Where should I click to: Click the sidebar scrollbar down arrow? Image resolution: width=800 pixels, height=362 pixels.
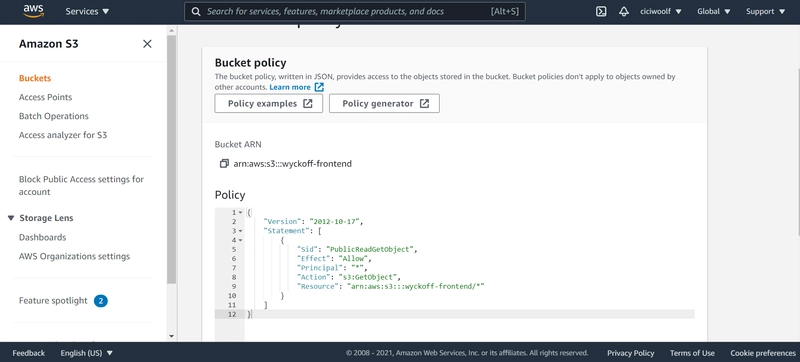tap(171, 337)
